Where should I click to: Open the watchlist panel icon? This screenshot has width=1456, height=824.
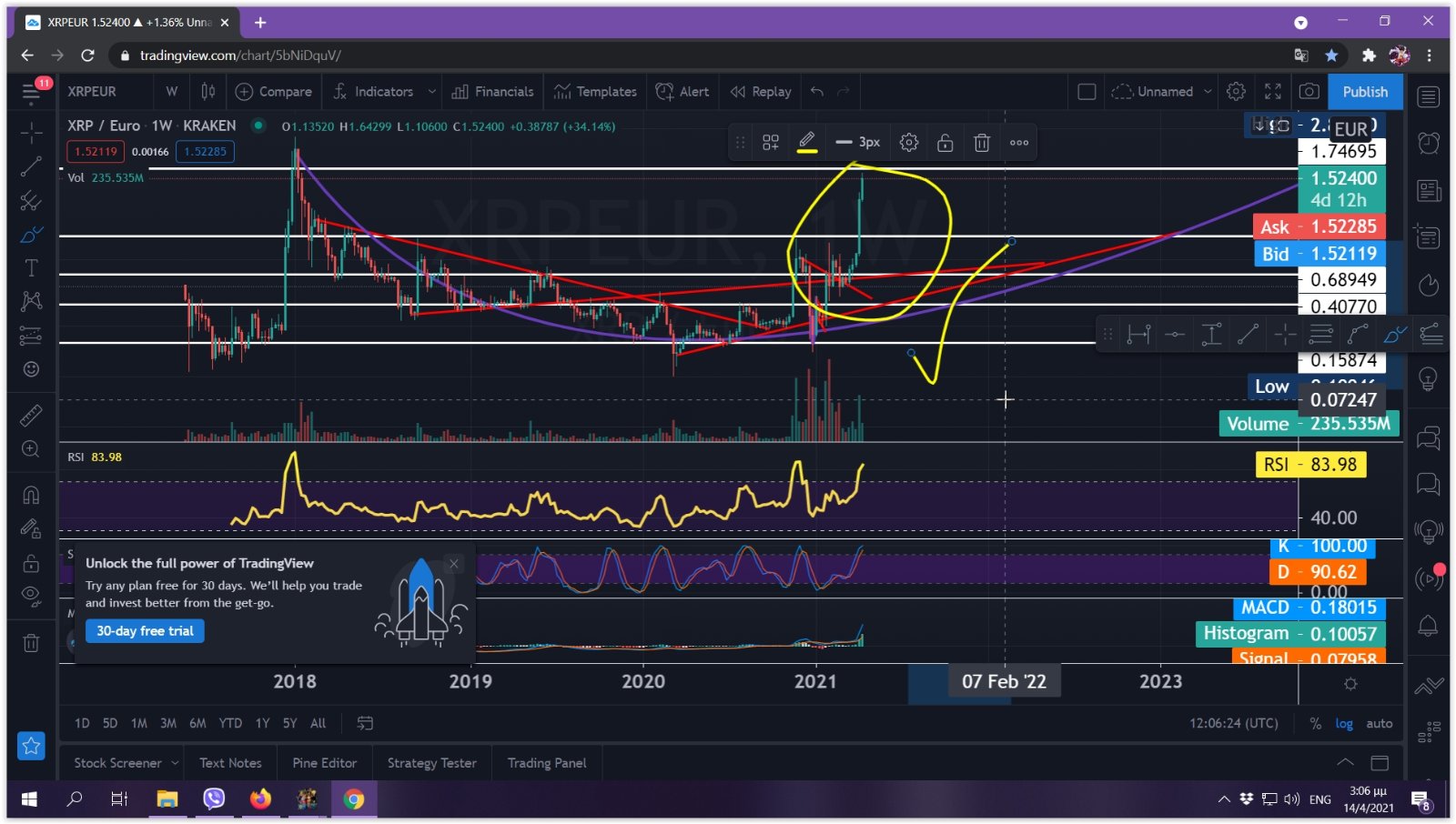pos(1429,95)
